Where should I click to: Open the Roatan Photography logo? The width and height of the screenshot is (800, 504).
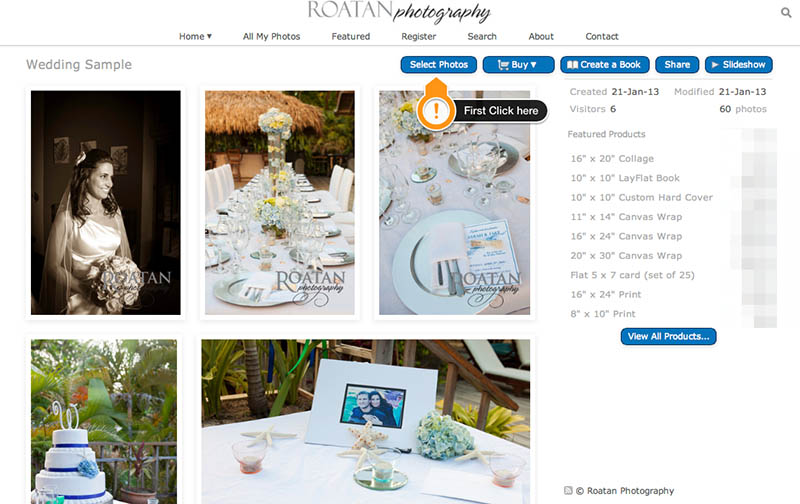click(399, 12)
